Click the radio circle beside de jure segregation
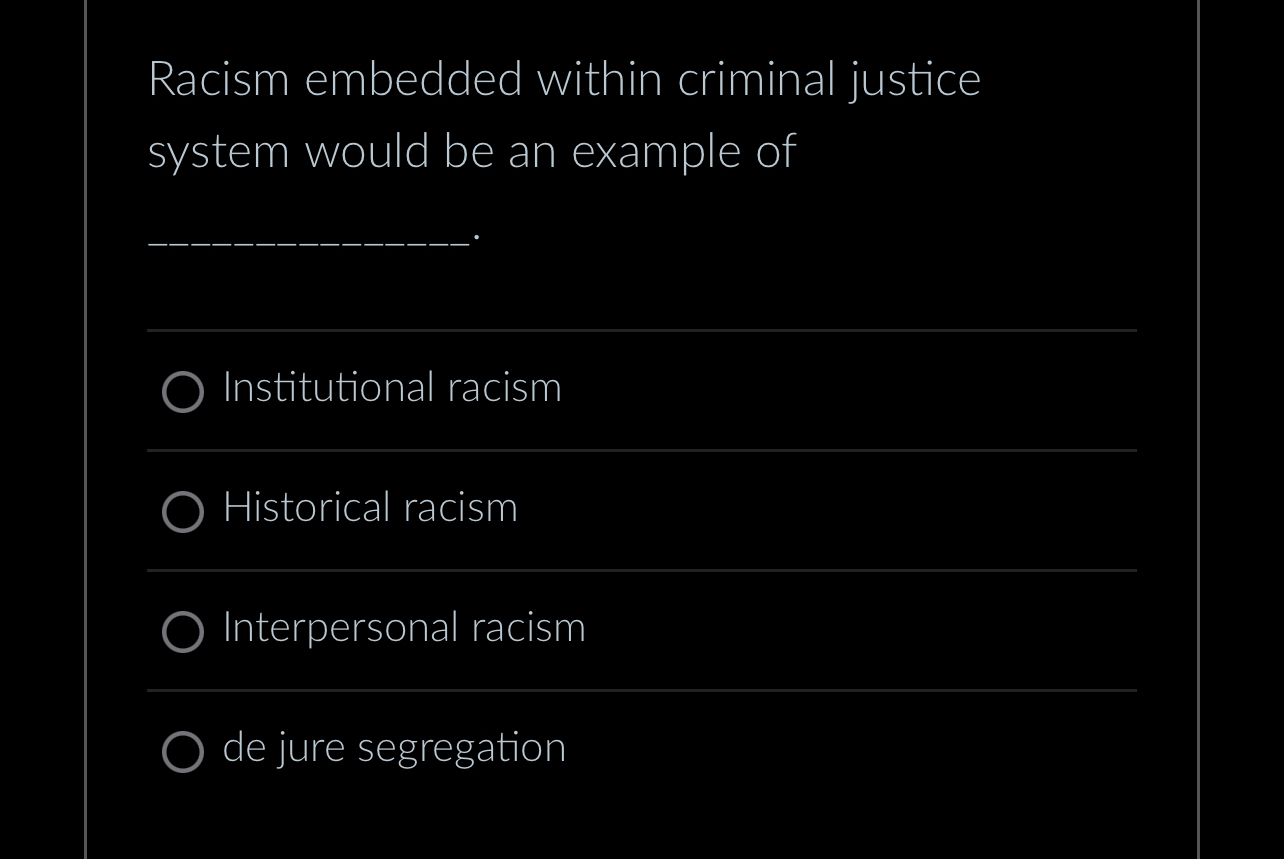The height and width of the screenshot is (859, 1284). (x=183, y=752)
